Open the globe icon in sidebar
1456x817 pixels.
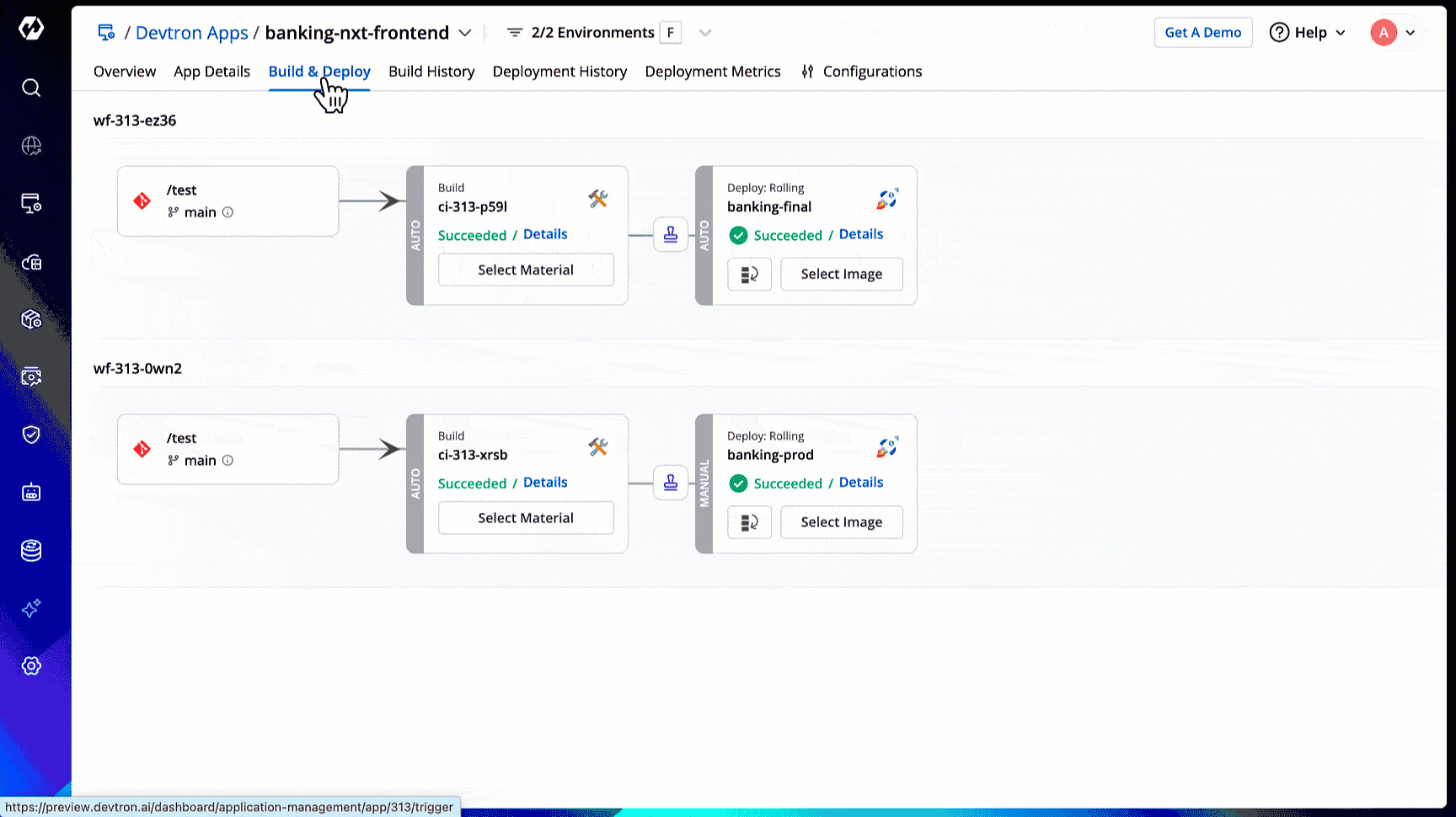pyautogui.click(x=31, y=146)
